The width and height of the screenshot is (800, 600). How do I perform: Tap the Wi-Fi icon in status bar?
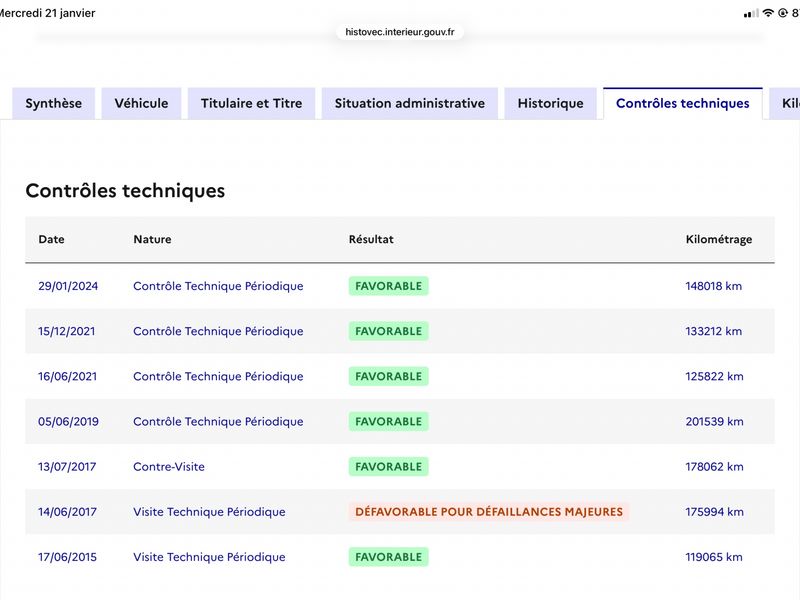coord(768,13)
